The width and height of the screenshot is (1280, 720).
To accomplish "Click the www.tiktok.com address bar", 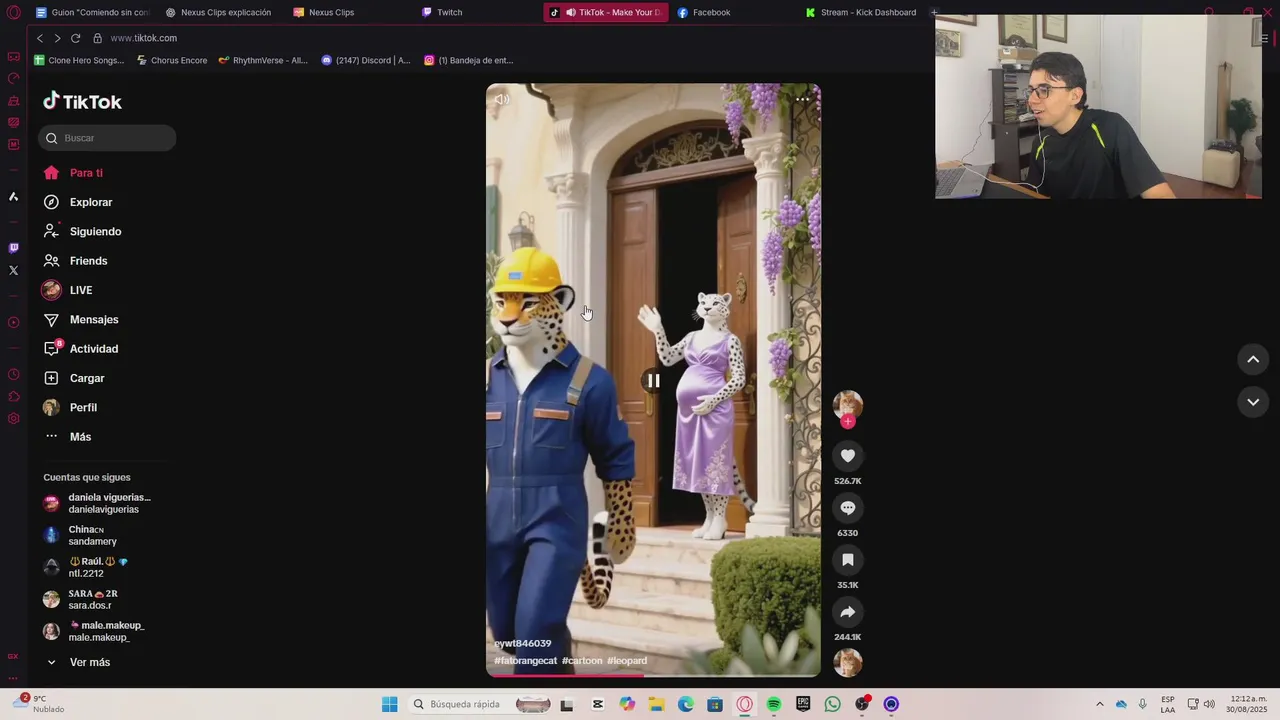I will click(143, 38).
